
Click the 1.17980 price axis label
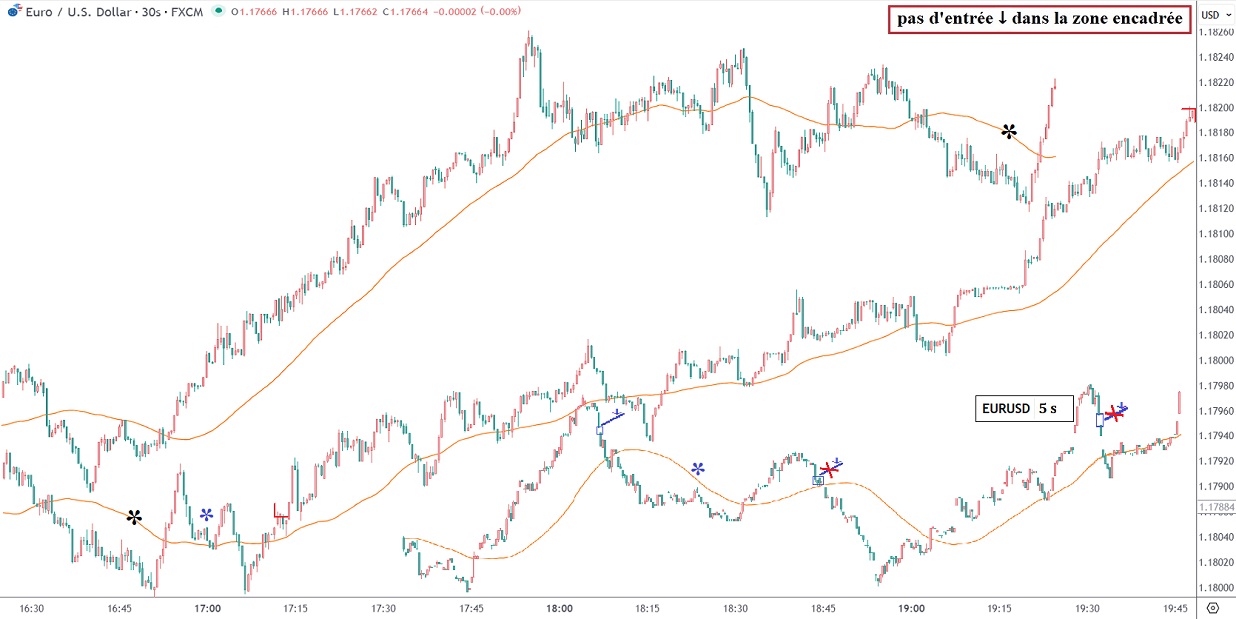point(1215,386)
